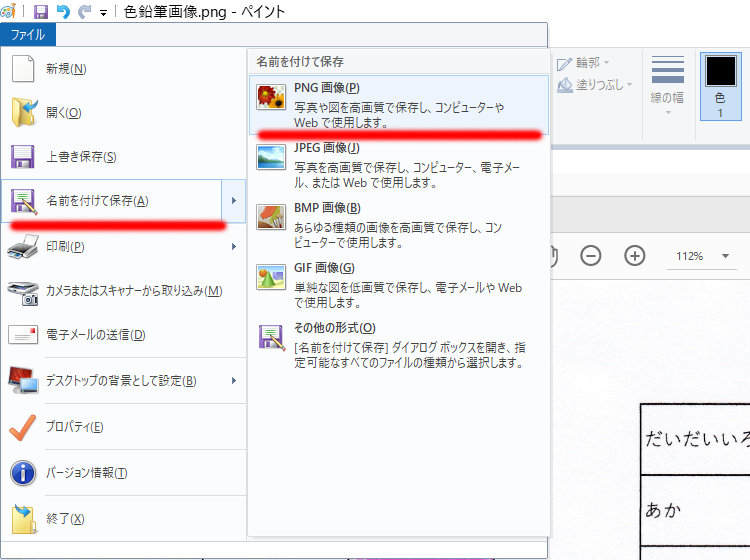This screenshot has width=750, height=560.
Task: Click the Paint application icon in title bar
Action: [8, 11]
